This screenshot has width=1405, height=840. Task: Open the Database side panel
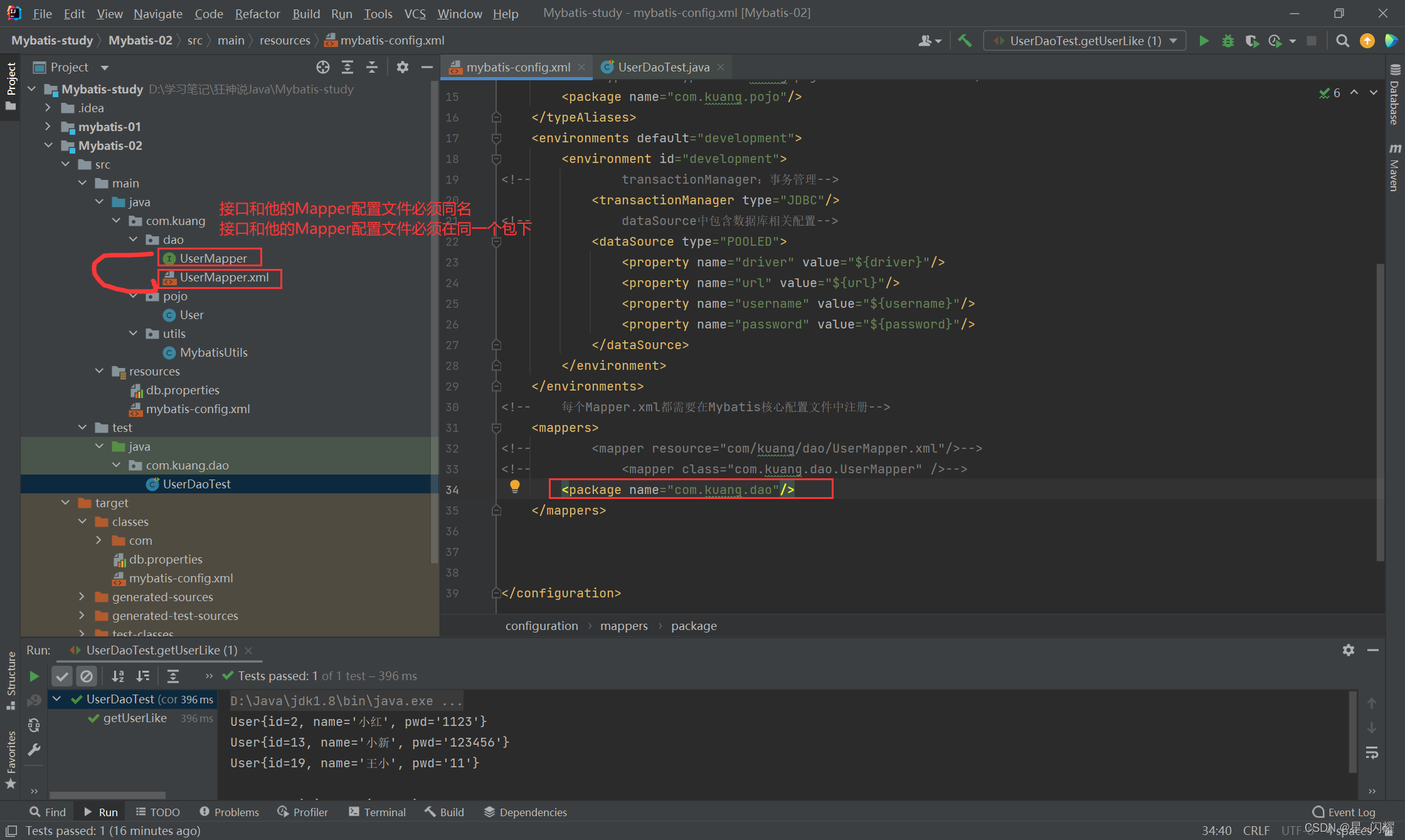1395,95
